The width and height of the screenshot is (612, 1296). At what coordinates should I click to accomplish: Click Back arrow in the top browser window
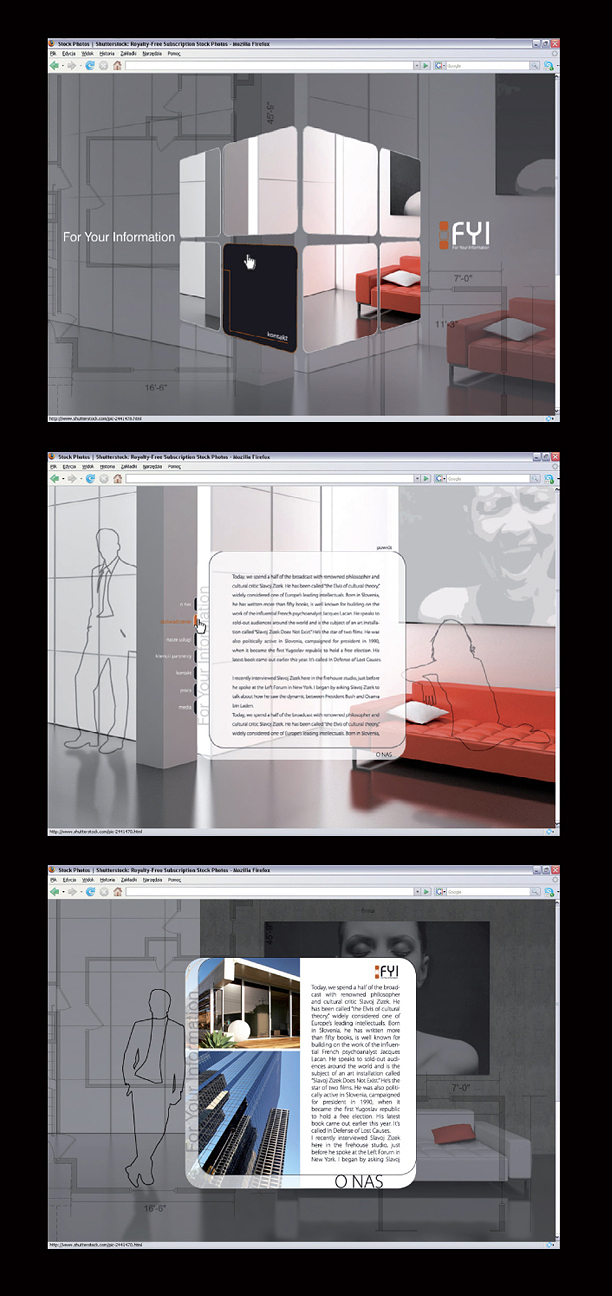pyautogui.click(x=56, y=66)
